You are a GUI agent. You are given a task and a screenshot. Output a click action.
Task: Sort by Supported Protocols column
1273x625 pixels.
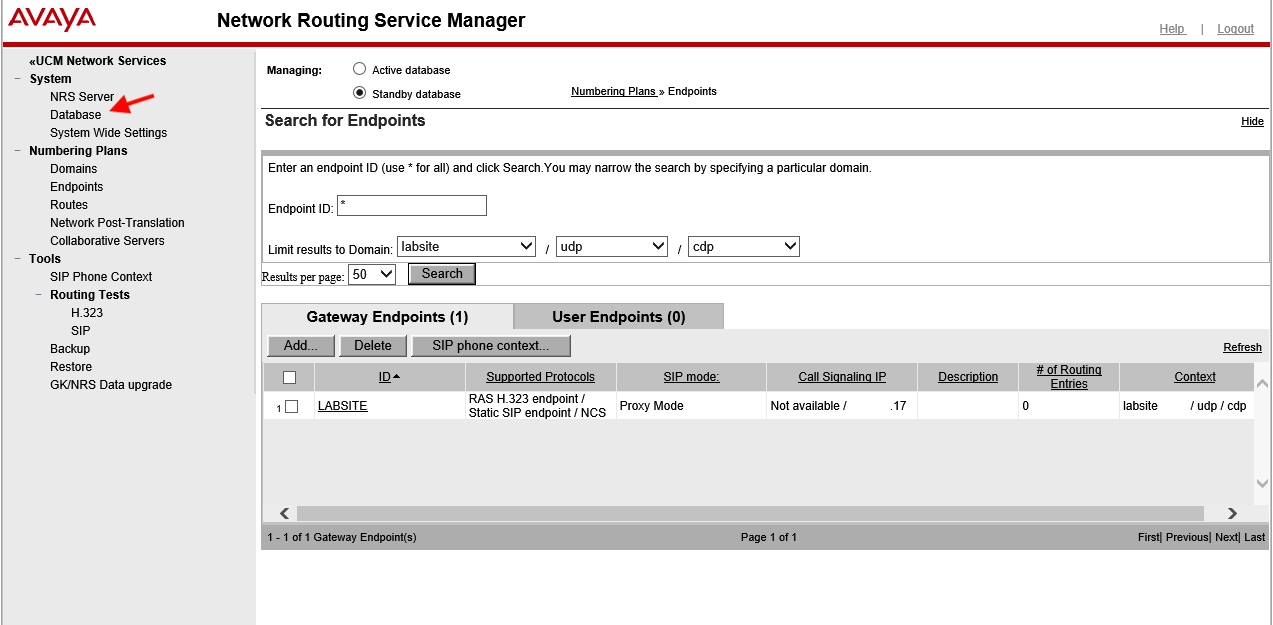540,377
